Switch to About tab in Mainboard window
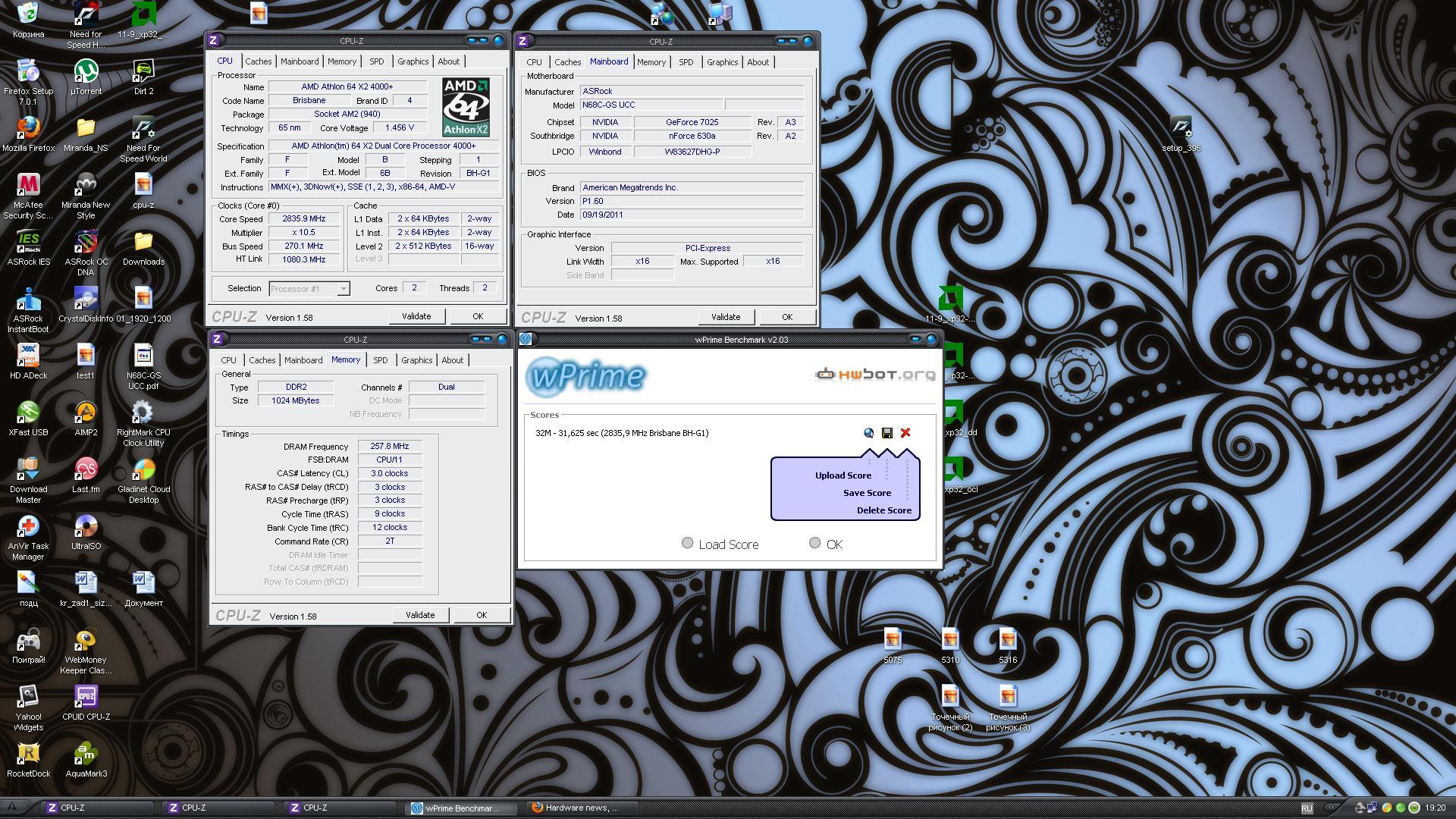 click(758, 62)
